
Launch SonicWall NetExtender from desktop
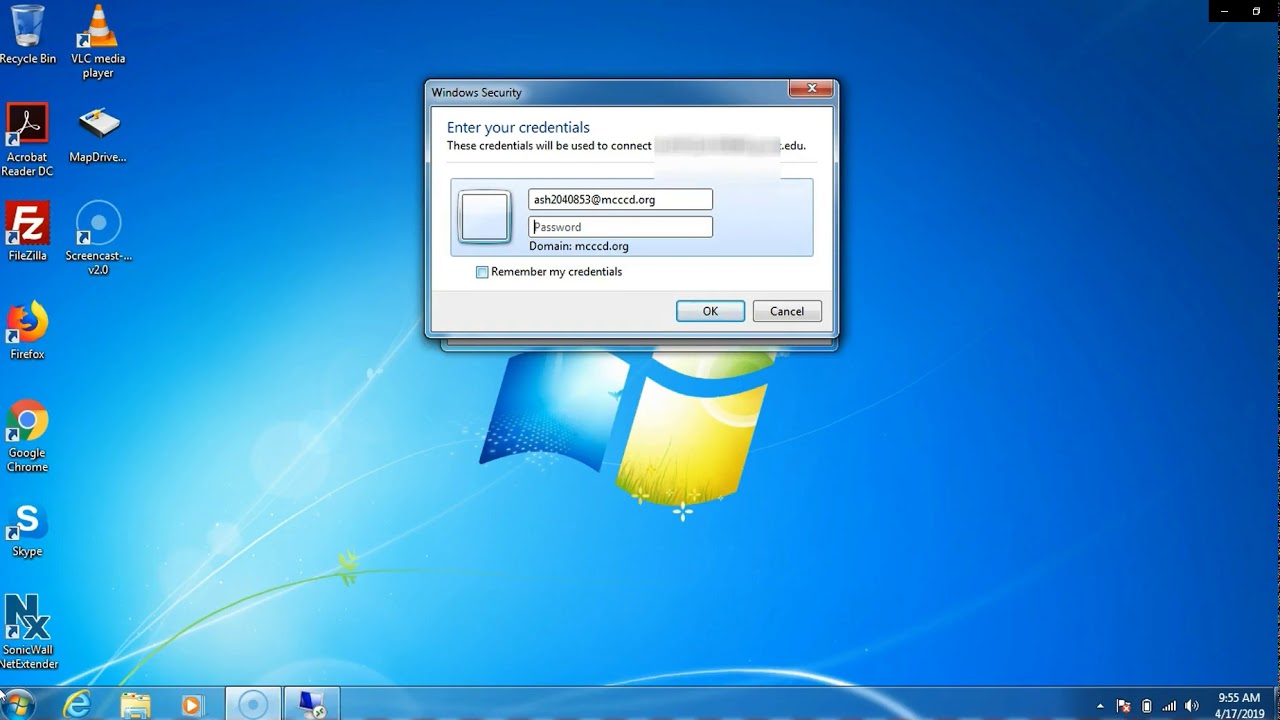coord(27,632)
